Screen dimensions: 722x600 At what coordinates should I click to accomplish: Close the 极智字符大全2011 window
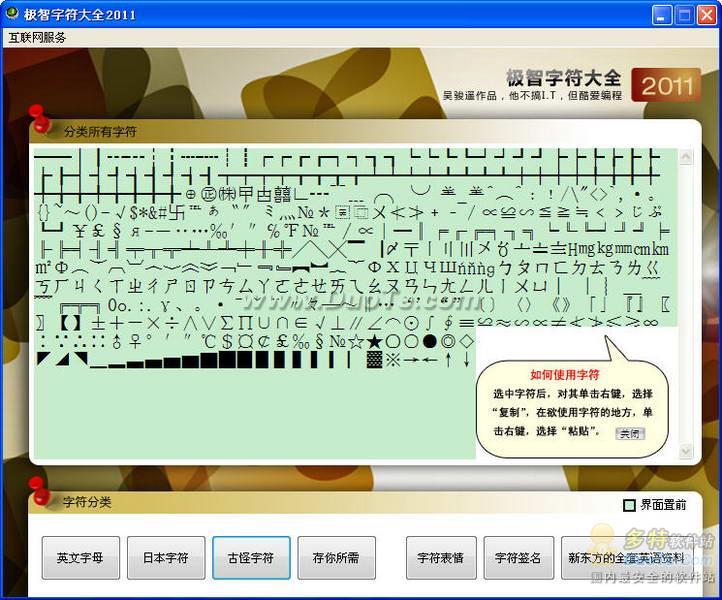tap(706, 15)
